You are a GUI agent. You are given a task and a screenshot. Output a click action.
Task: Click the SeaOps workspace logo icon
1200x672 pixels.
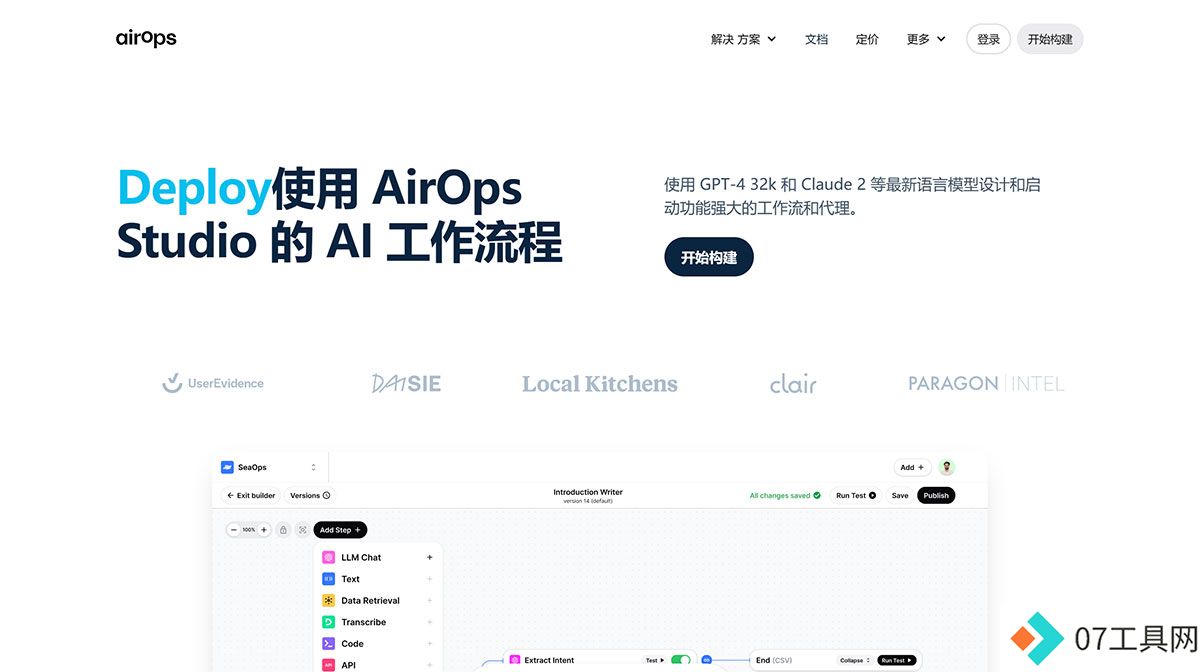227,467
